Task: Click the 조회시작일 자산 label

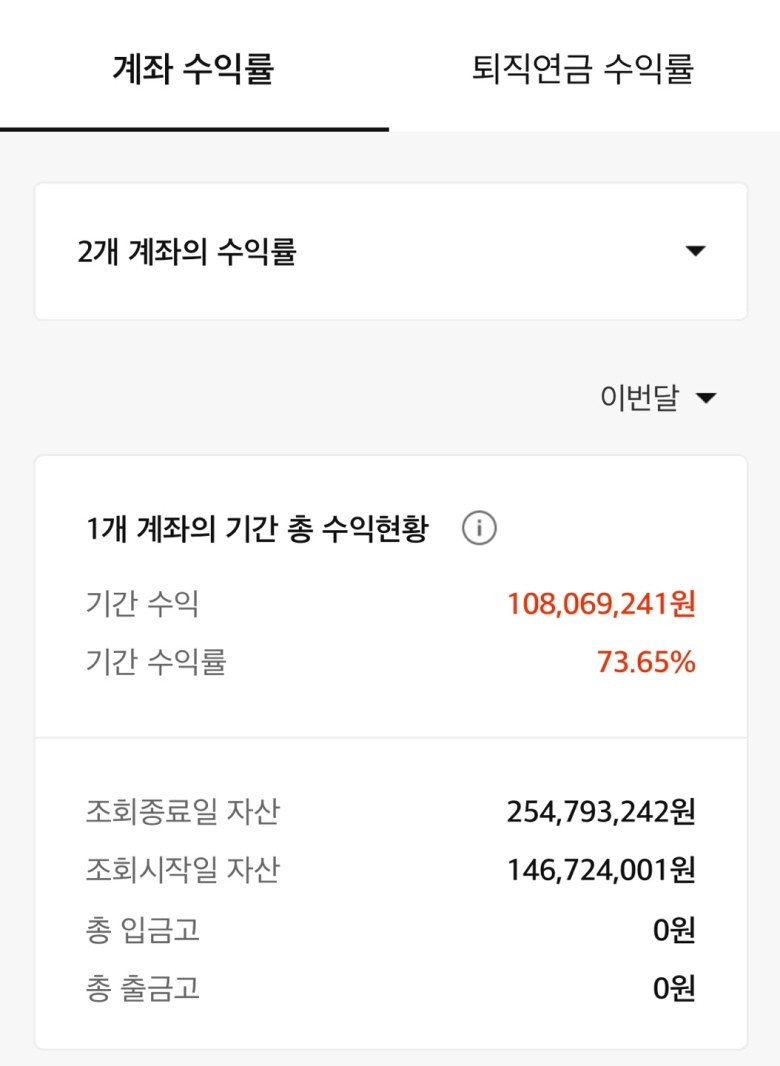Action: pyautogui.click(x=182, y=870)
